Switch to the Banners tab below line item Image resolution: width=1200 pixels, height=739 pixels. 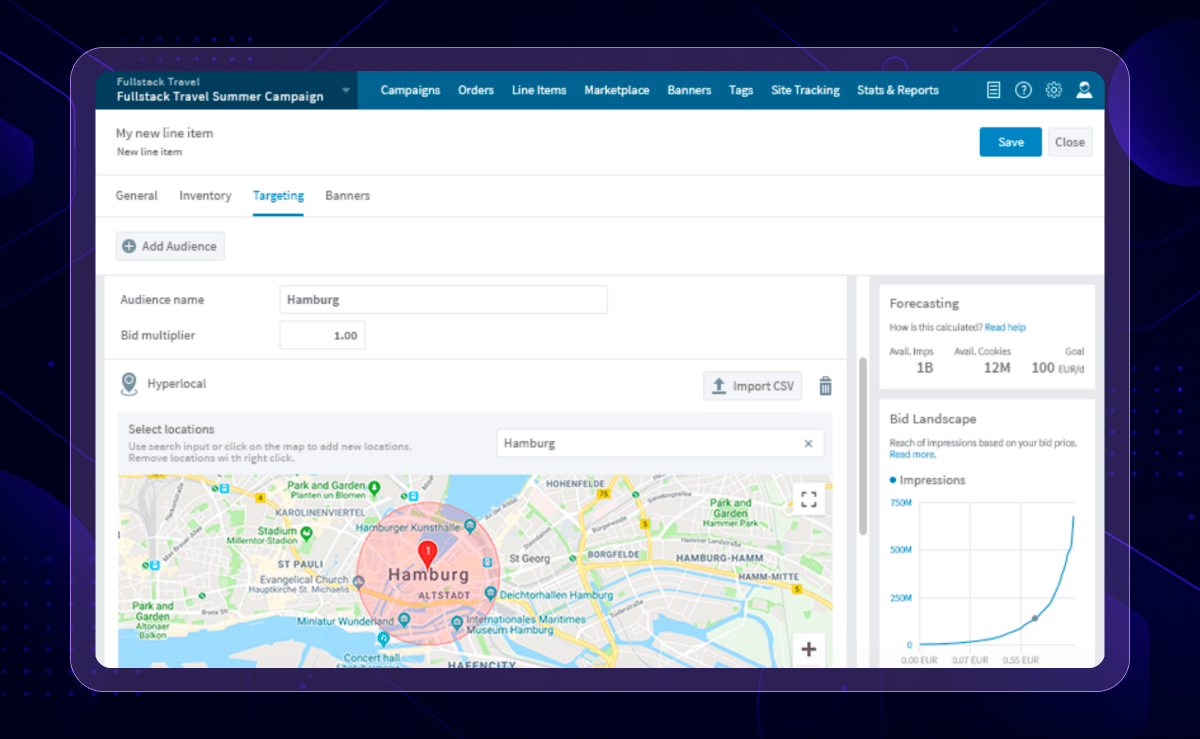(347, 196)
